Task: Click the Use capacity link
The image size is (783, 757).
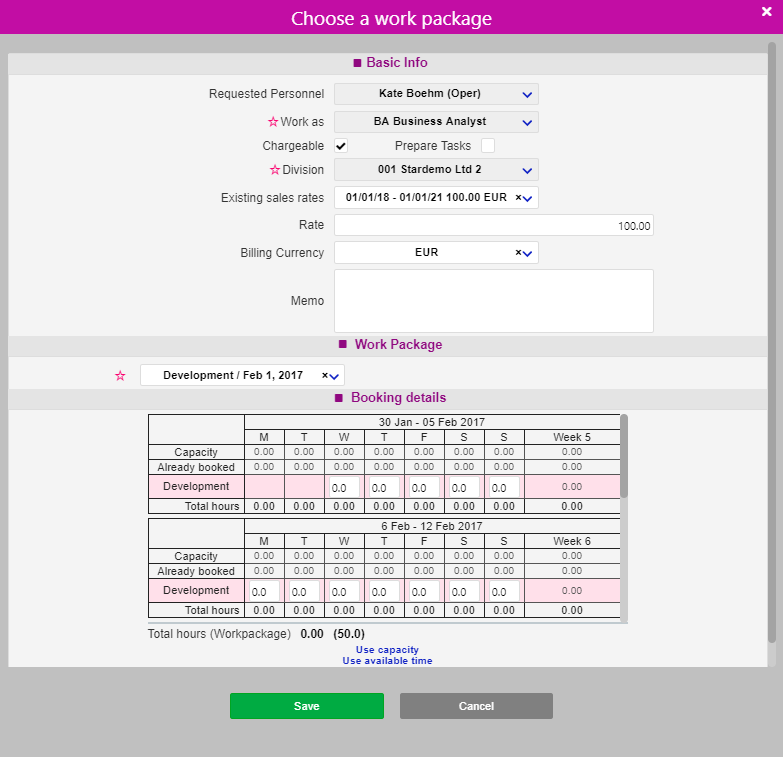Action: pyautogui.click(x=387, y=650)
